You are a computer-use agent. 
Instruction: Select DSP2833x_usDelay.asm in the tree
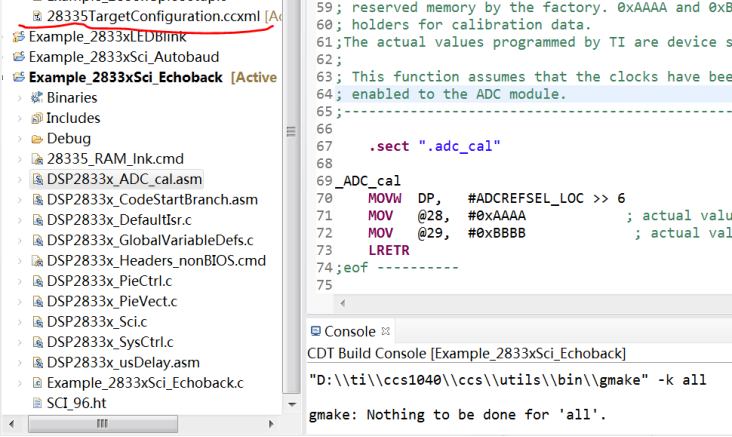point(123,363)
